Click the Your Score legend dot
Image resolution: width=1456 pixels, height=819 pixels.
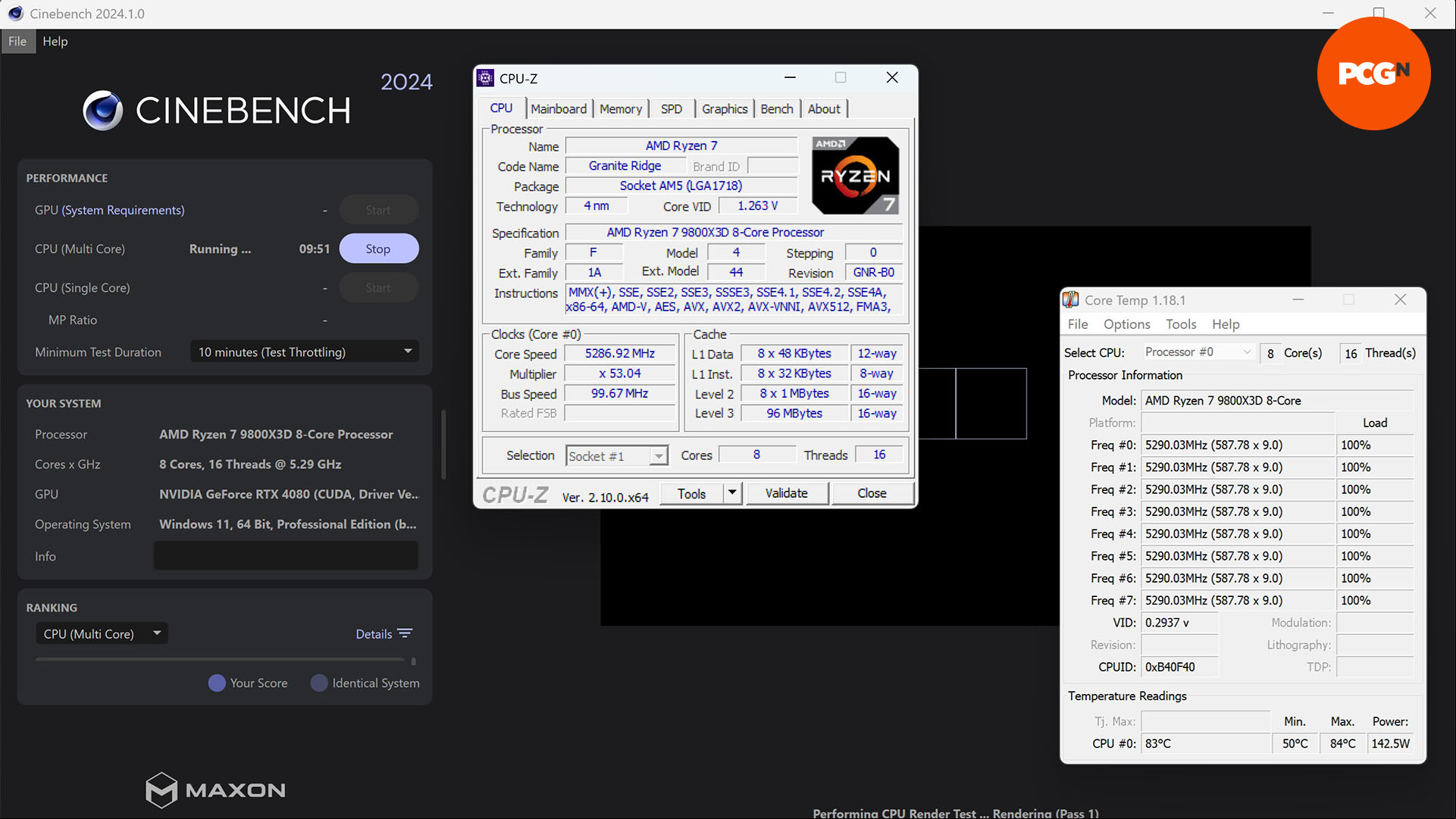pos(217,683)
